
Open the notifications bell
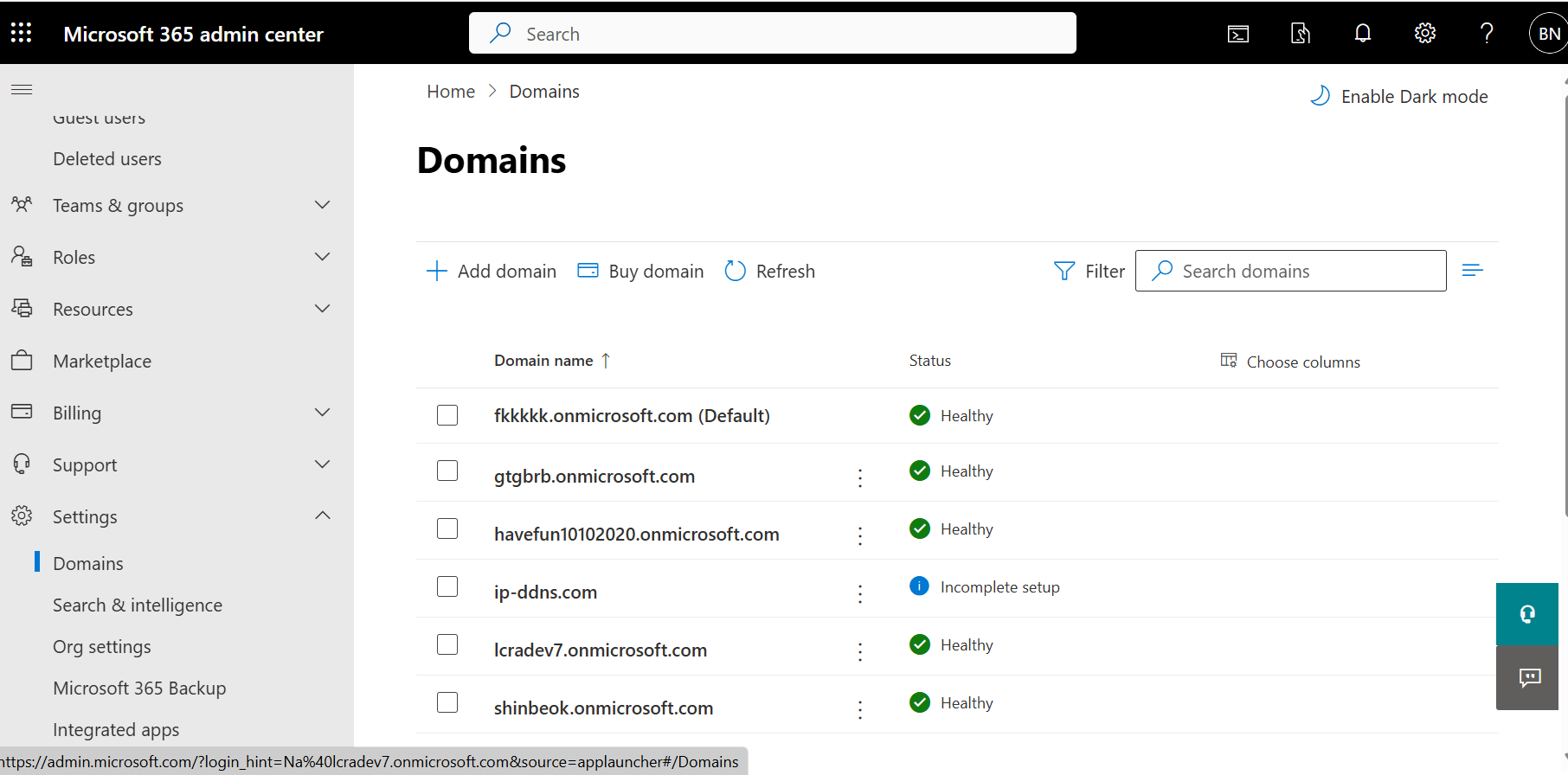click(x=1363, y=34)
